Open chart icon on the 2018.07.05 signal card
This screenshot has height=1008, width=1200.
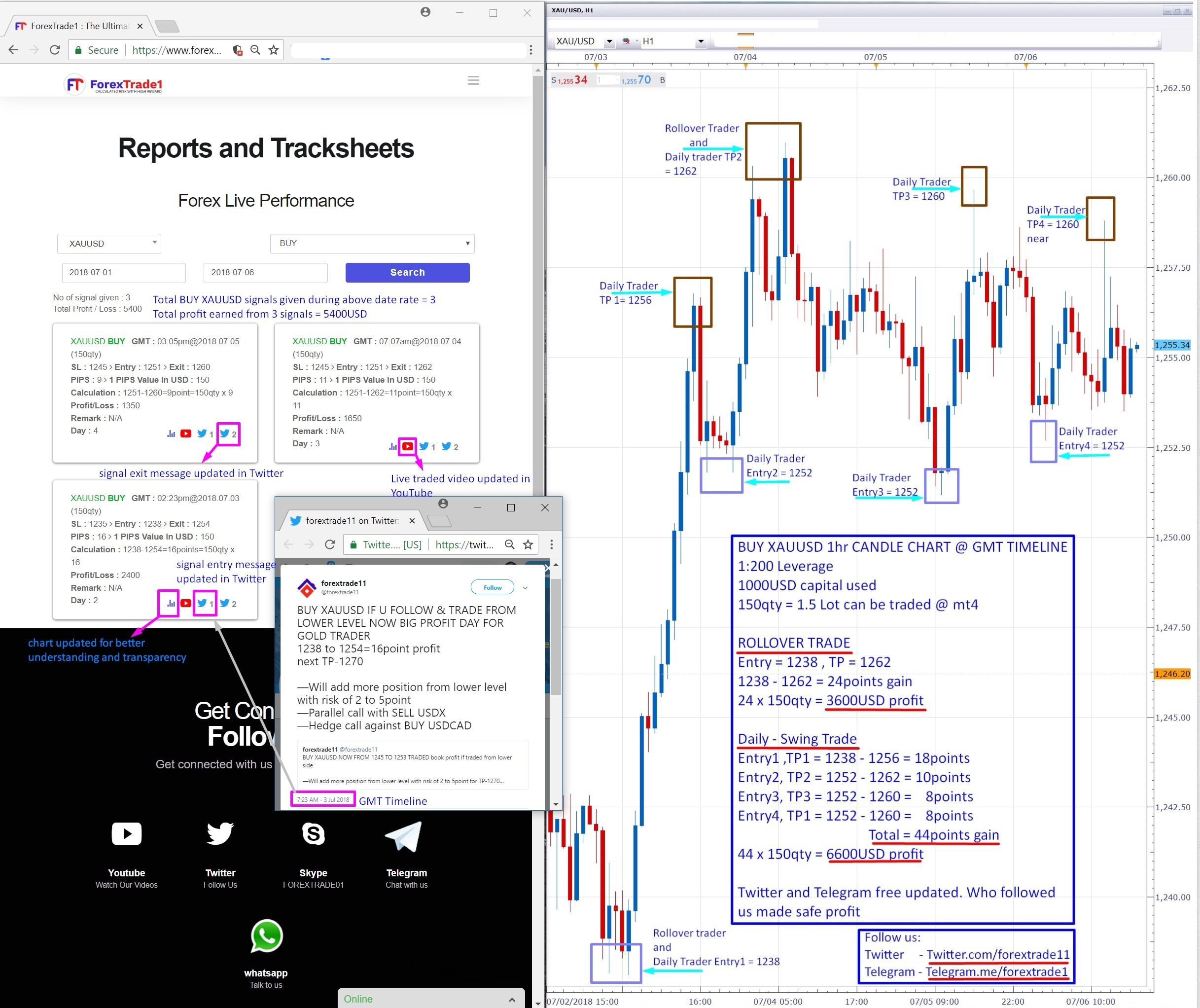click(x=171, y=433)
